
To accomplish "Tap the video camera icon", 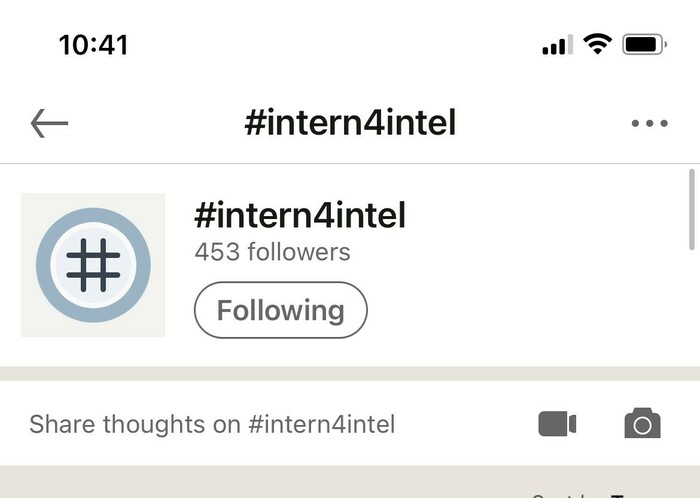I will point(557,424).
